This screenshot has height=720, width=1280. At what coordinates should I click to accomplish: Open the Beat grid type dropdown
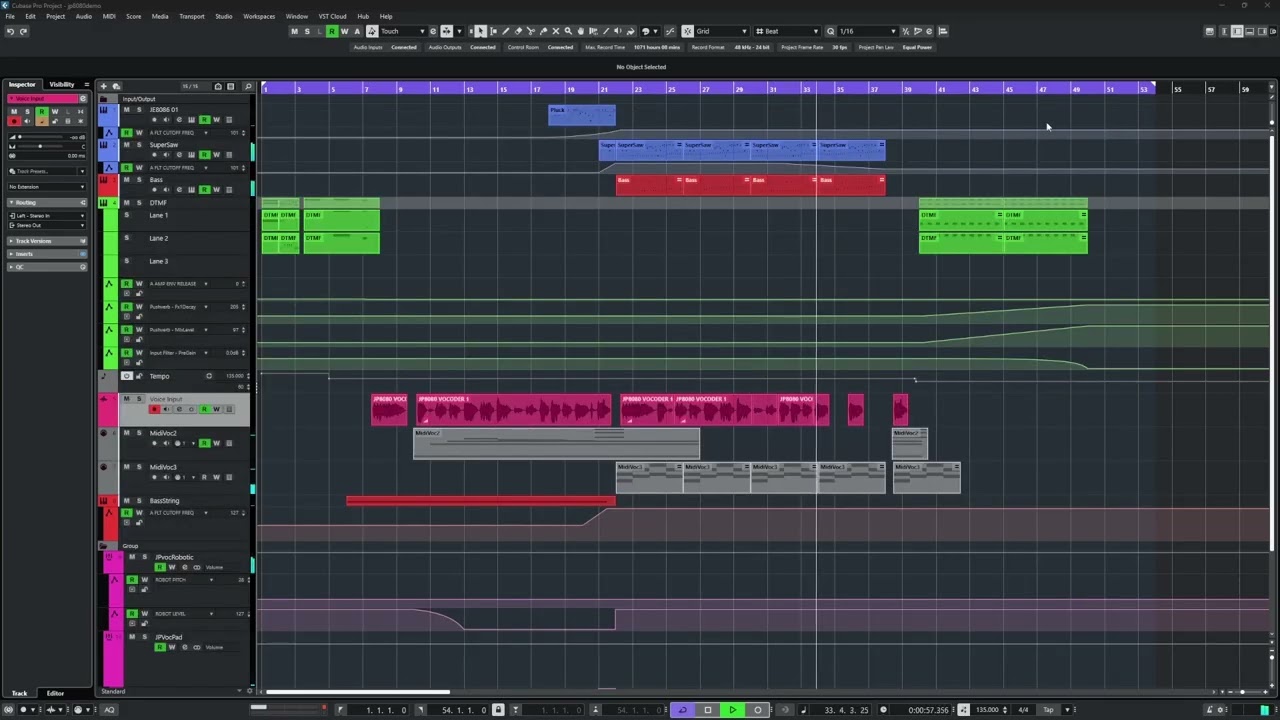[788, 31]
